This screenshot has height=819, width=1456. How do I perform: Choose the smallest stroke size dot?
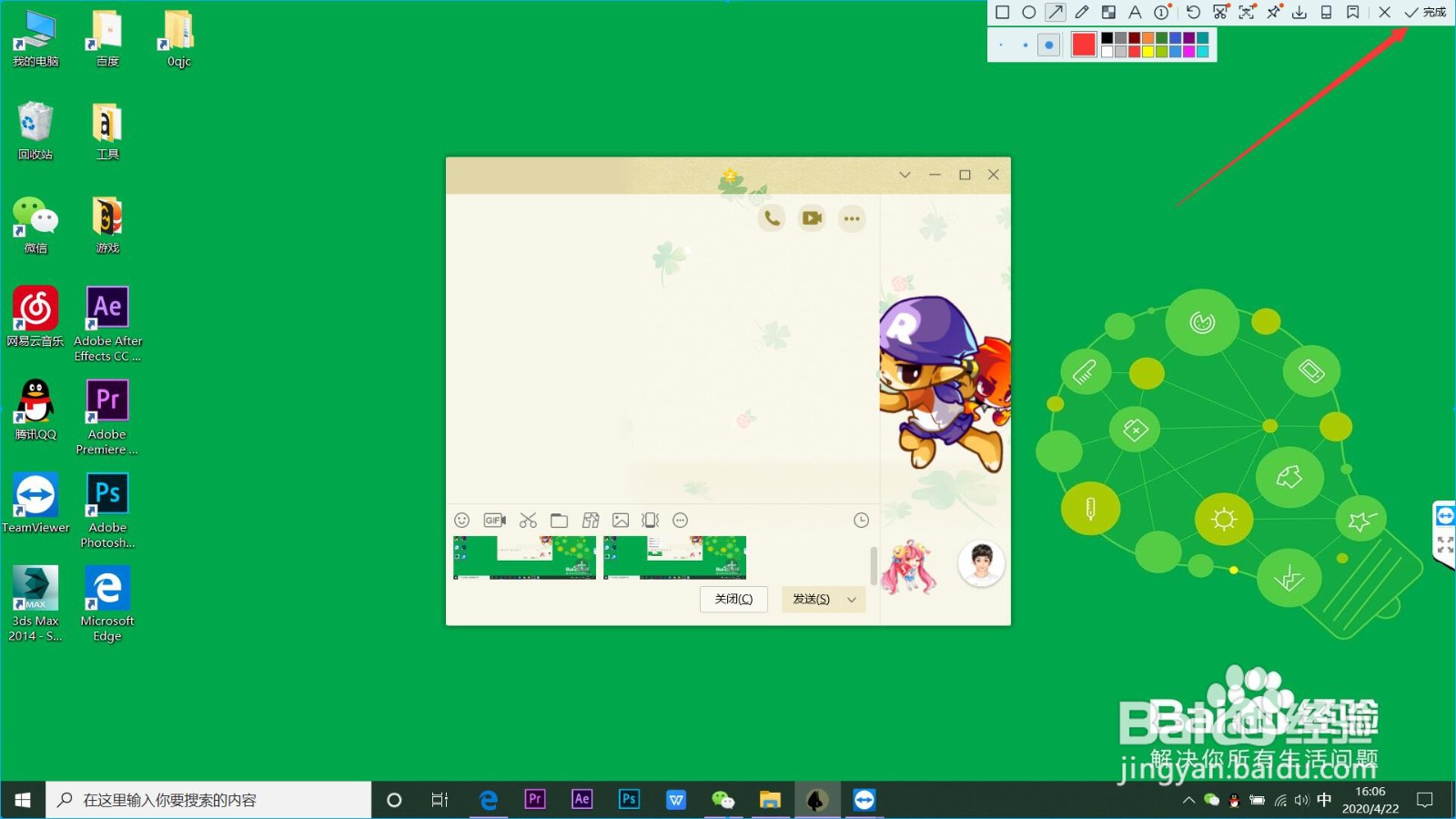pyautogui.click(x=1001, y=45)
